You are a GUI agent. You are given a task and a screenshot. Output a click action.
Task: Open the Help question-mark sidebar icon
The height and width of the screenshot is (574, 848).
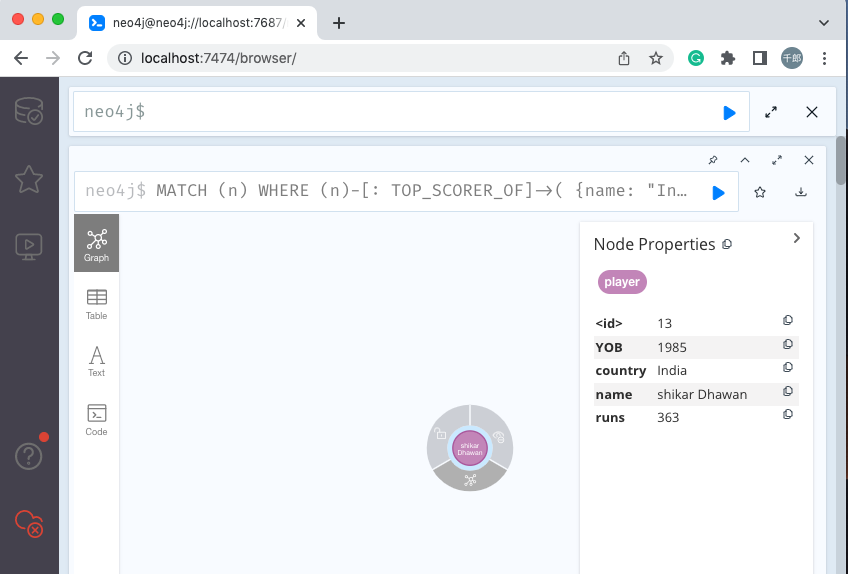coord(29,456)
